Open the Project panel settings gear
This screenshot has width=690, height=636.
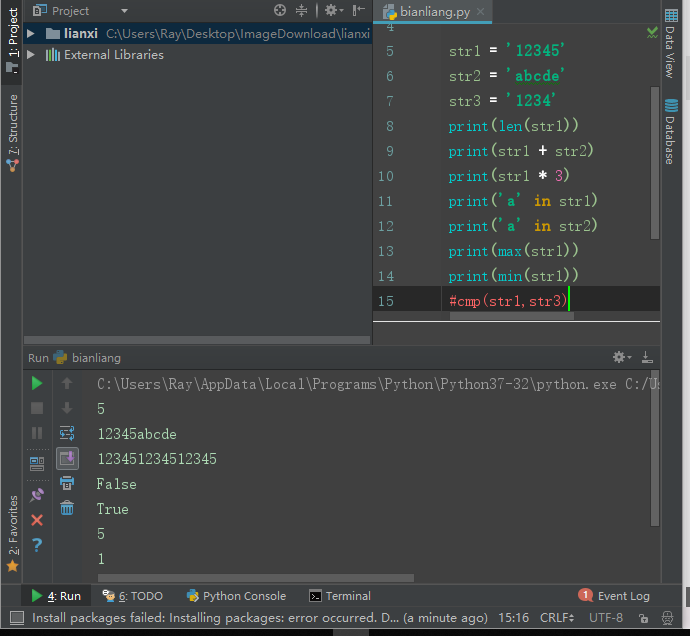click(333, 10)
